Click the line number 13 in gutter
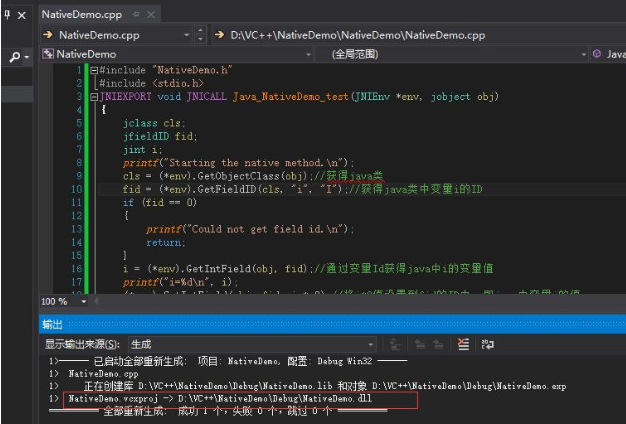This screenshot has height=424, width=626. pyautogui.click(x=76, y=229)
